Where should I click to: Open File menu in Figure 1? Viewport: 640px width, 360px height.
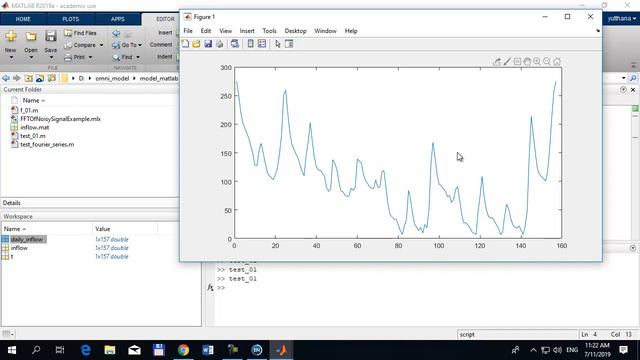pyautogui.click(x=188, y=31)
